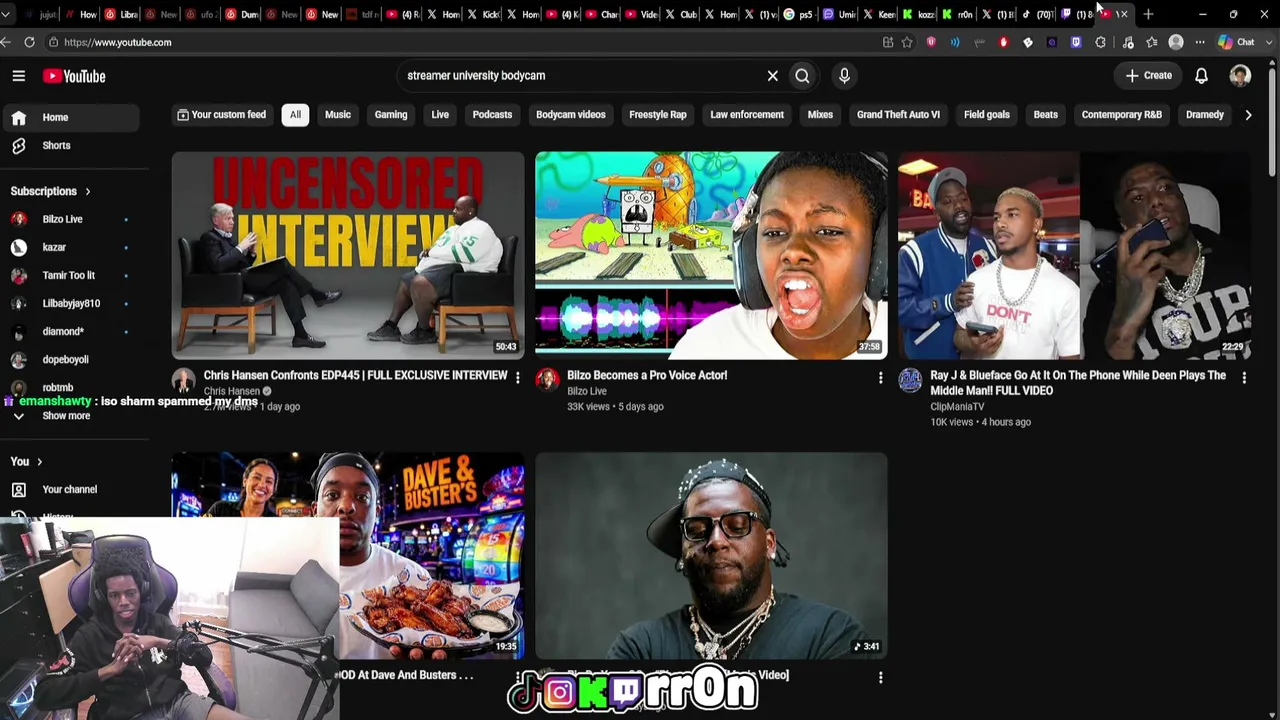
Task: Switch to the 'Libra' browser tab
Action: coord(121,14)
